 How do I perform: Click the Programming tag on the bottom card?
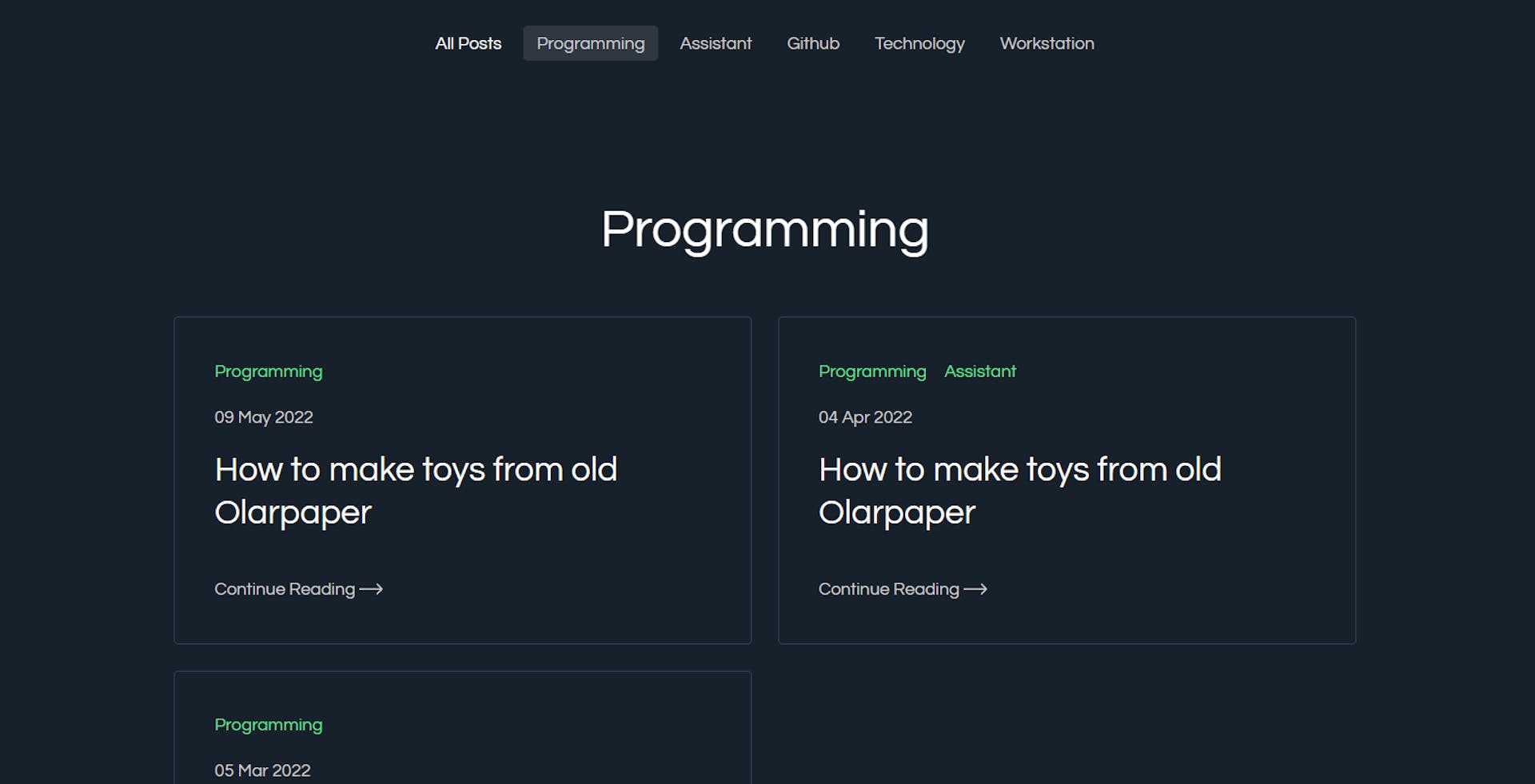tap(268, 724)
